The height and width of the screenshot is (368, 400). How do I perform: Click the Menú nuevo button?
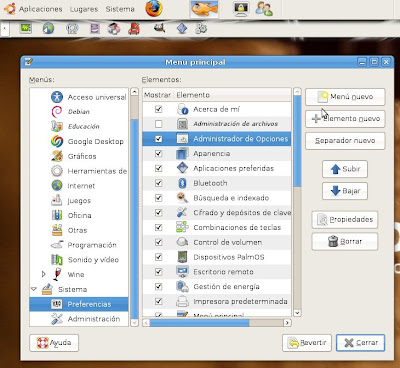coord(345,97)
